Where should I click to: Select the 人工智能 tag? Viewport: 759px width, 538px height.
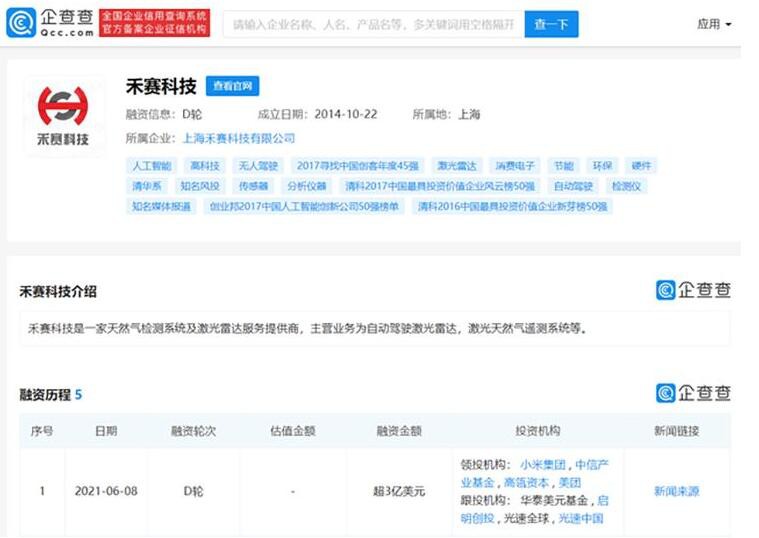152,166
